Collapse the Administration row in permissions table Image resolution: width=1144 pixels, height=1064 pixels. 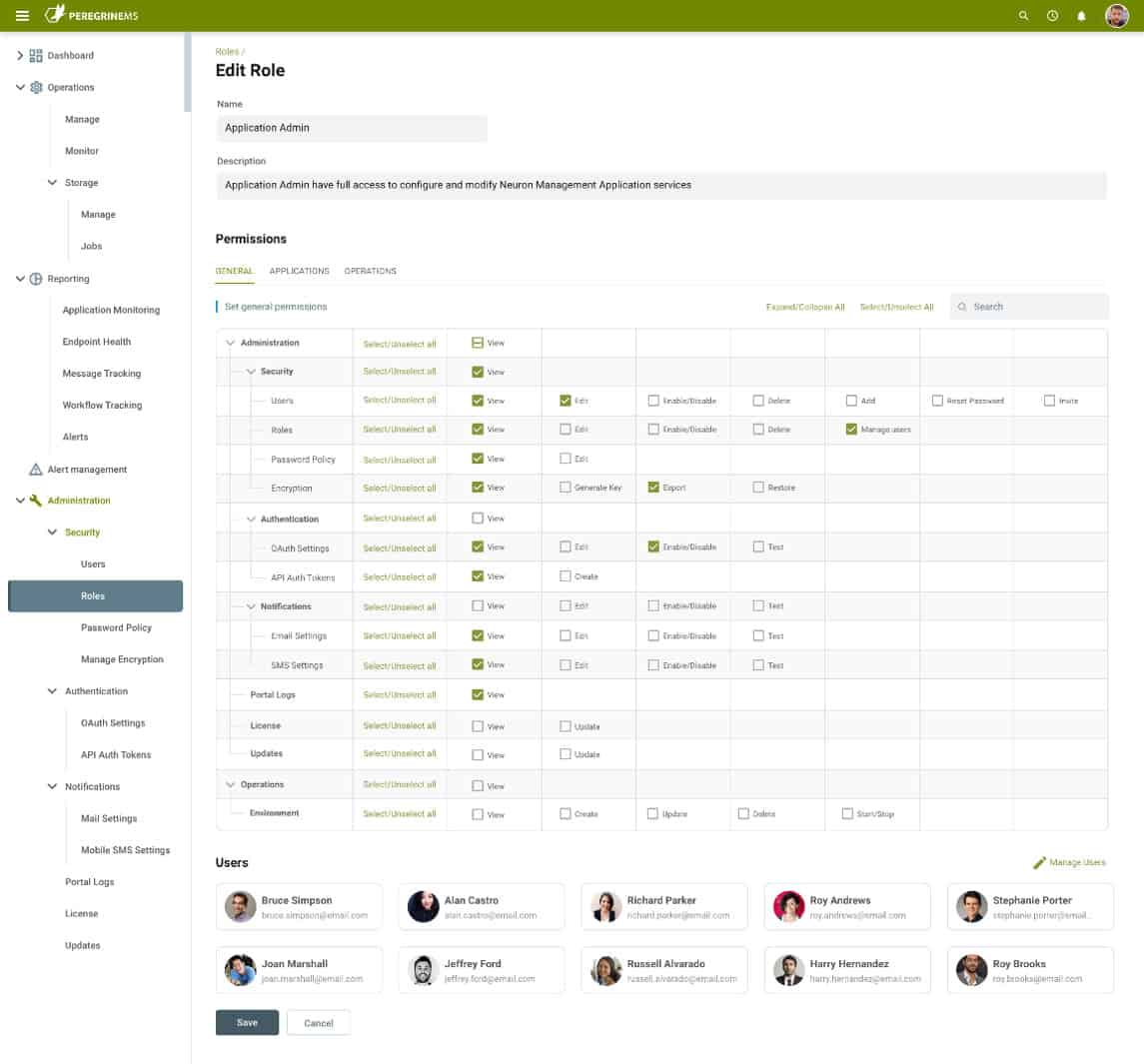pos(231,343)
